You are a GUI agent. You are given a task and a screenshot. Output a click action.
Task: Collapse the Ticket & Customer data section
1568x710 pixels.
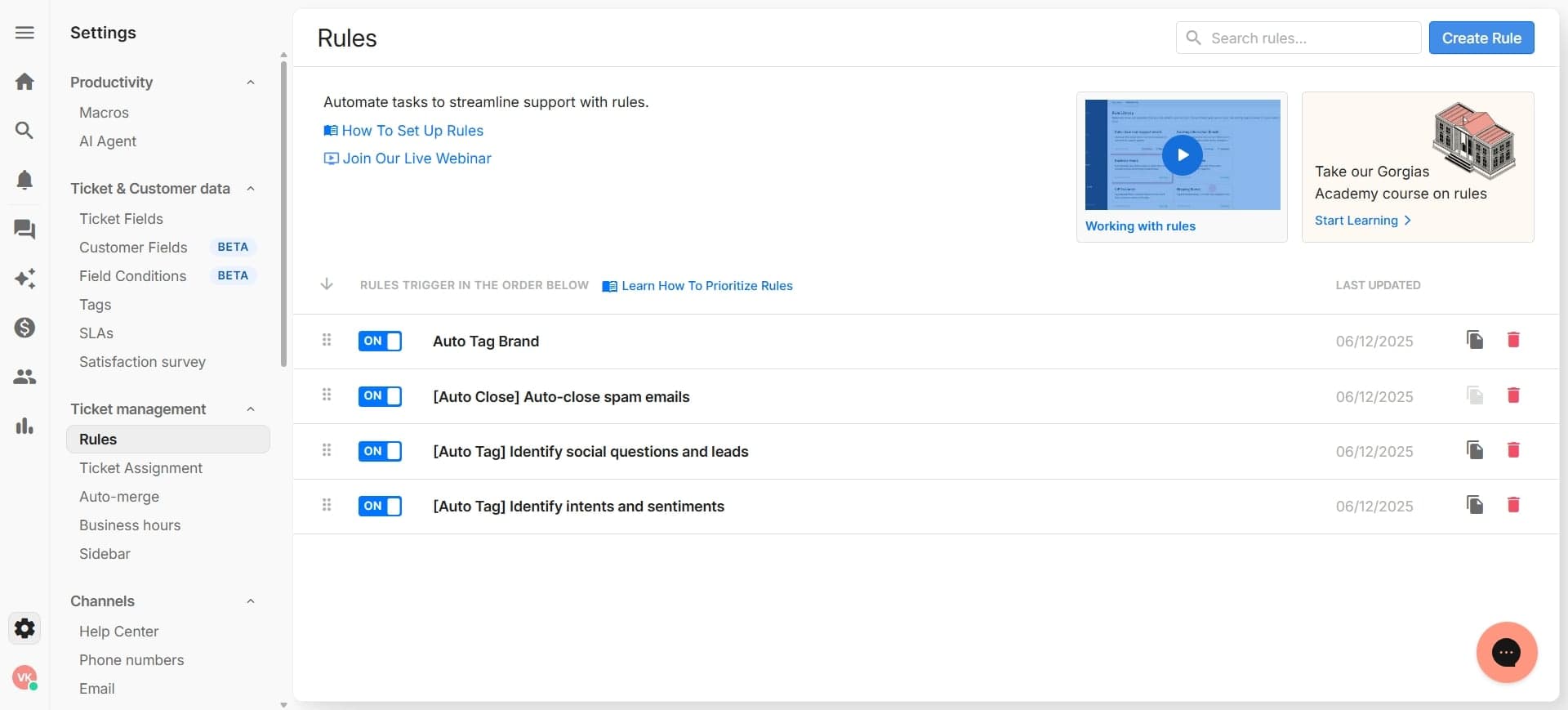point(251,189)
